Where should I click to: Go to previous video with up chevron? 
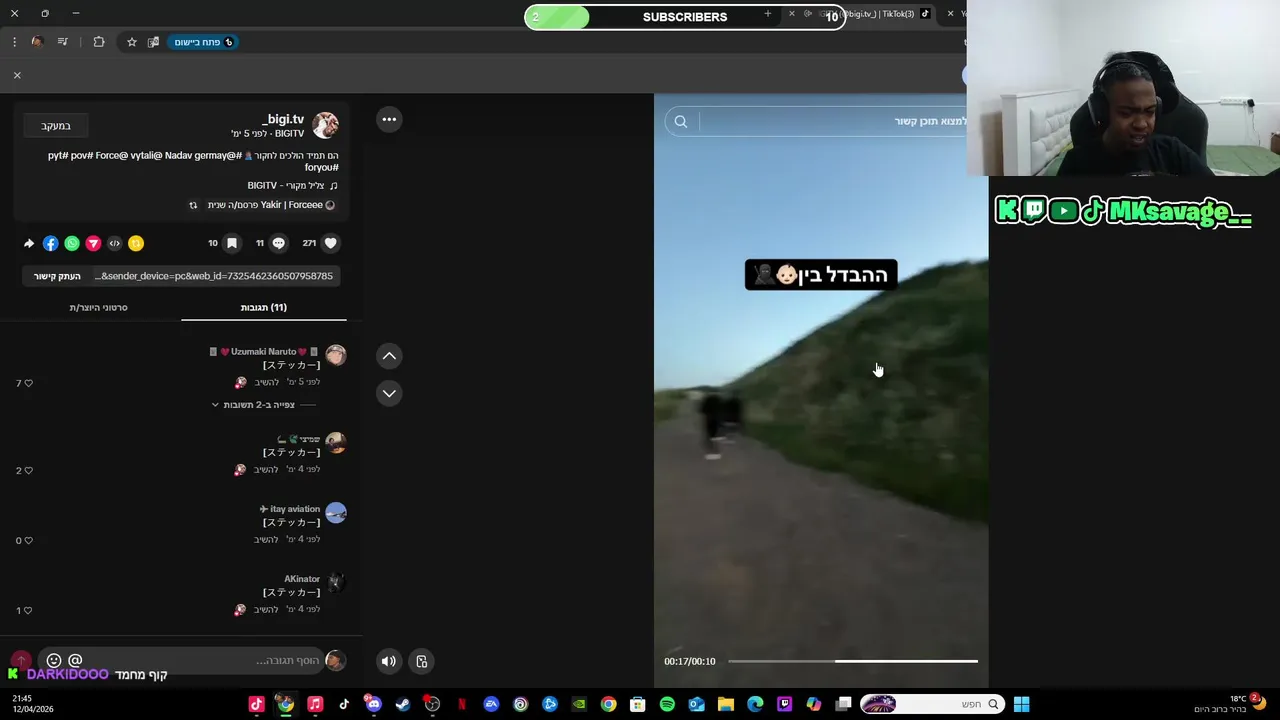[389, 356]
